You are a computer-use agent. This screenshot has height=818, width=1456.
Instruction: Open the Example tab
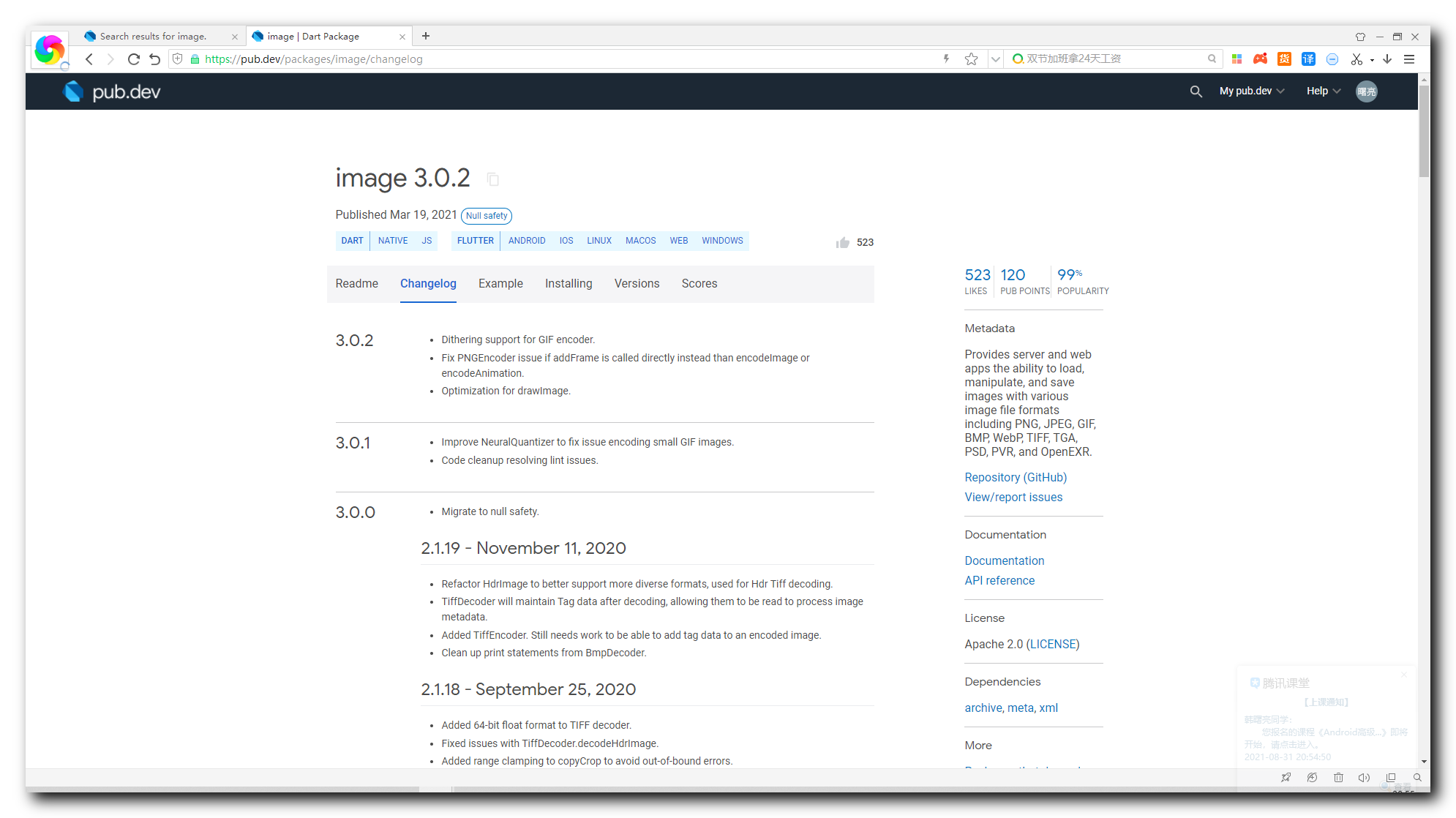click(x=500, y=284)
